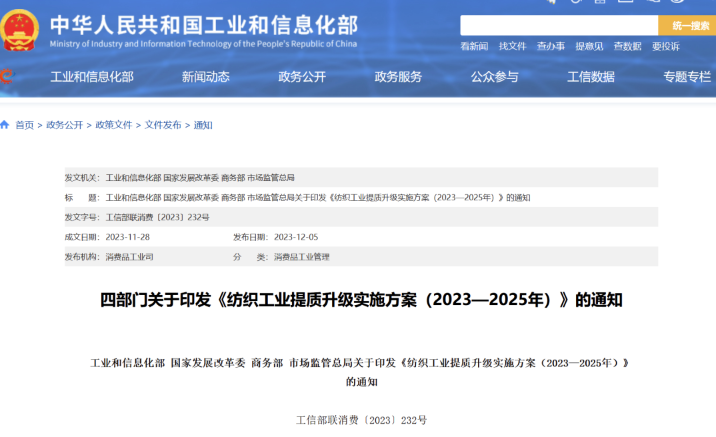Open the 要投诉 quick link
This screenshot has height=437, width=716.
click(666, 46)
